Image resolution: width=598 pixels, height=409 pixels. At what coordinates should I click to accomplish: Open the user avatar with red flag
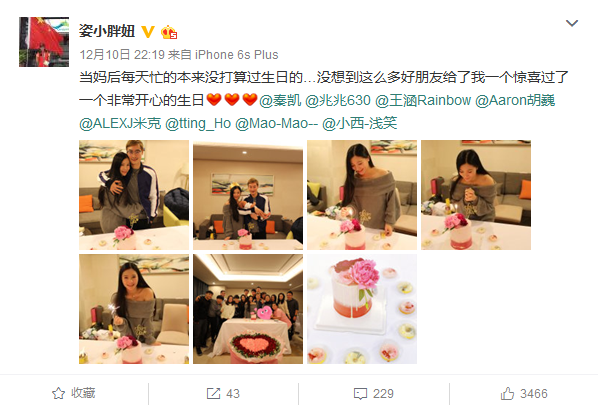(x=44, y=42)
